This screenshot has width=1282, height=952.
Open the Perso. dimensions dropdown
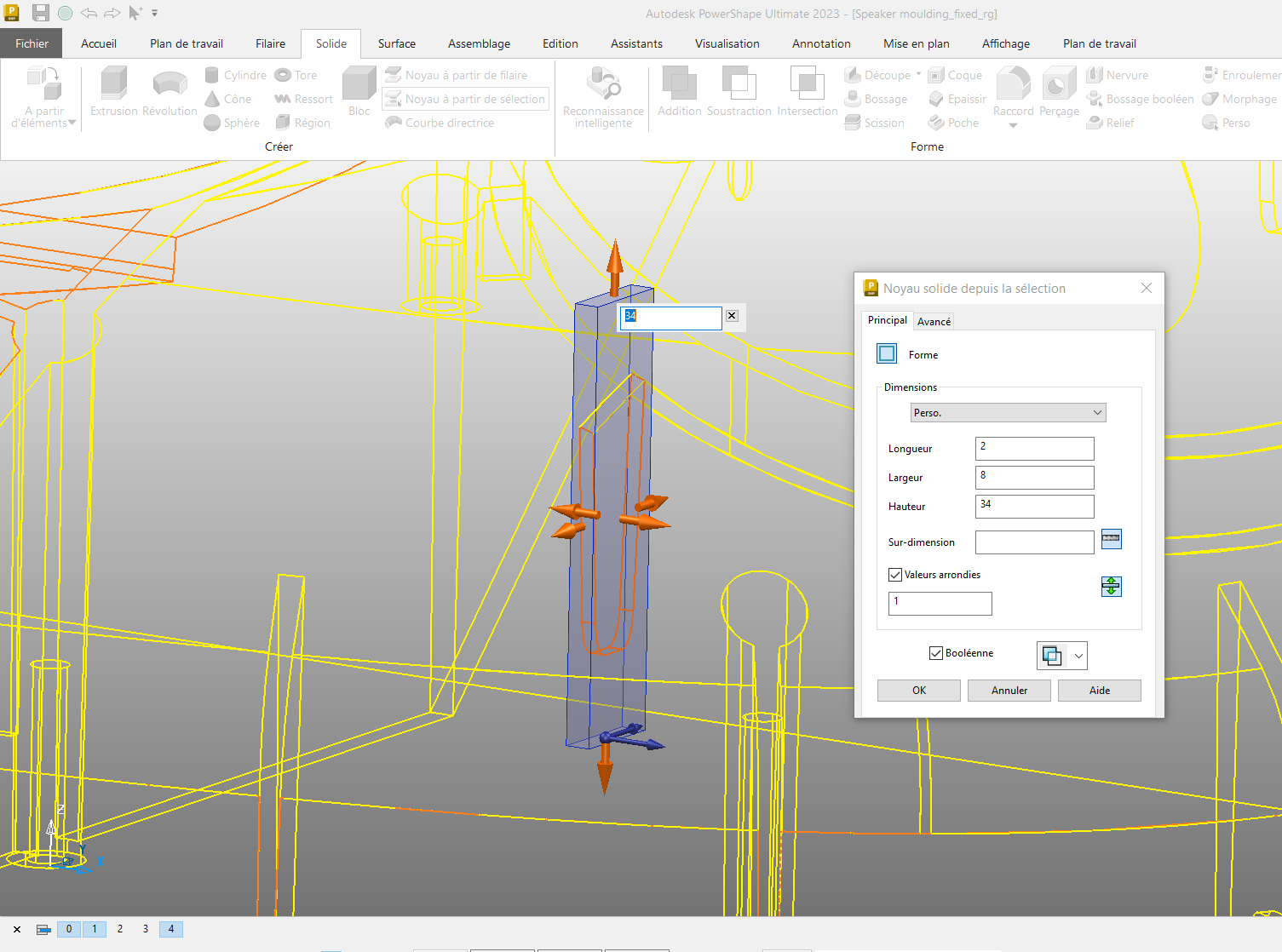tap(1008, 413)
